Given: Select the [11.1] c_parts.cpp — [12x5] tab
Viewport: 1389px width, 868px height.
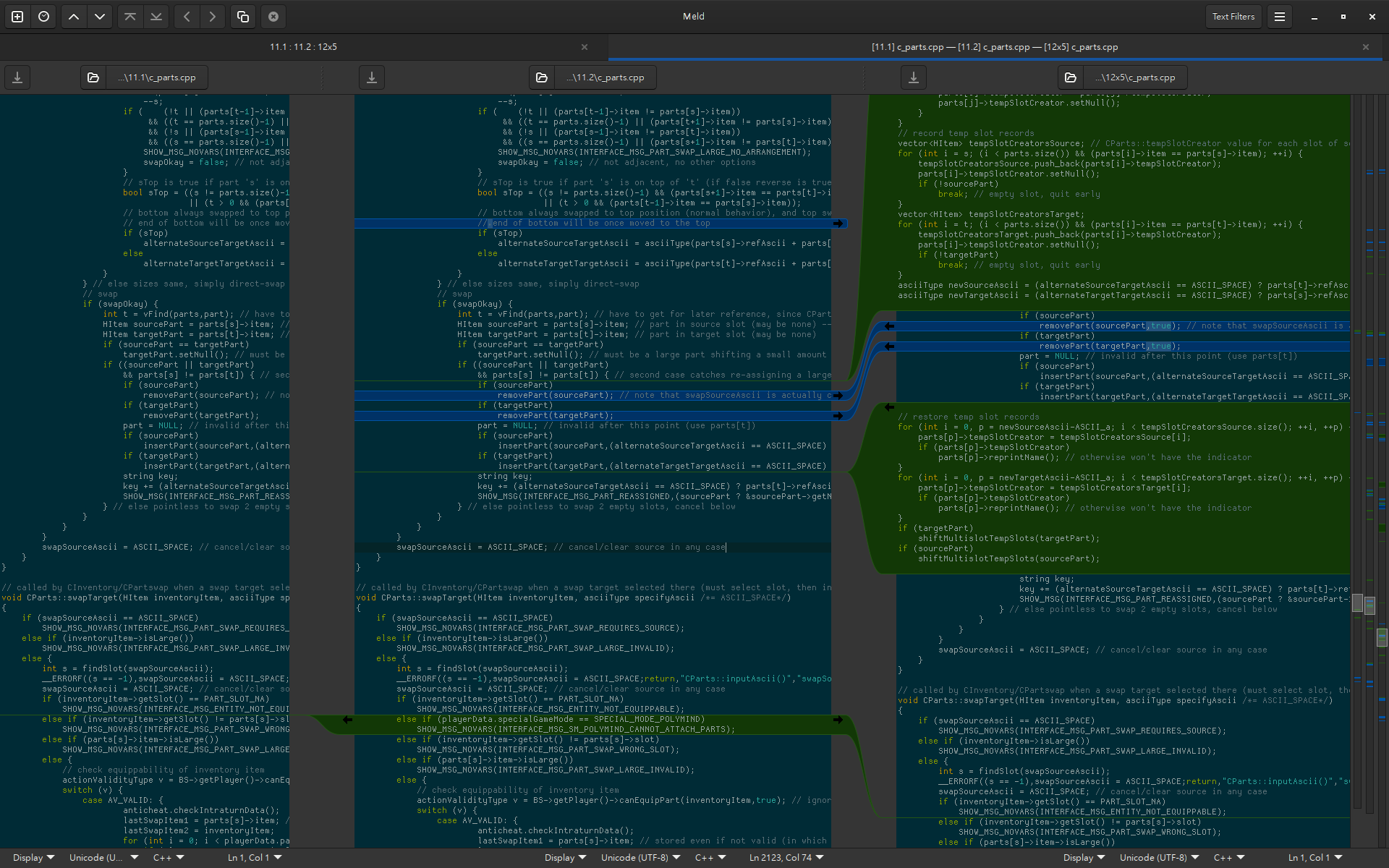Looking at the screenshot, I should [x=995, y=47].
